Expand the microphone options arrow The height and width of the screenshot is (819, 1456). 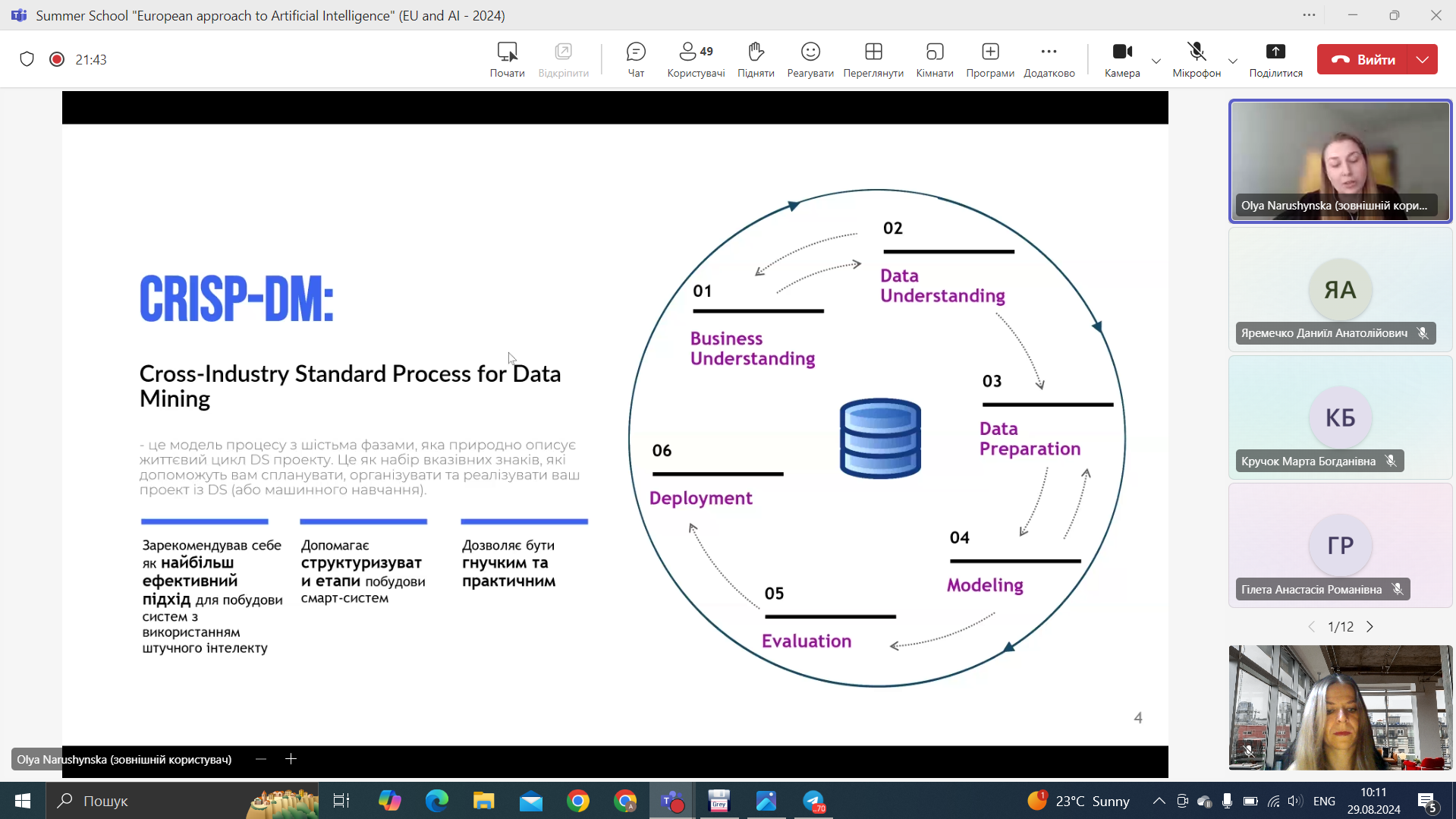click(x=1233, y=61)
